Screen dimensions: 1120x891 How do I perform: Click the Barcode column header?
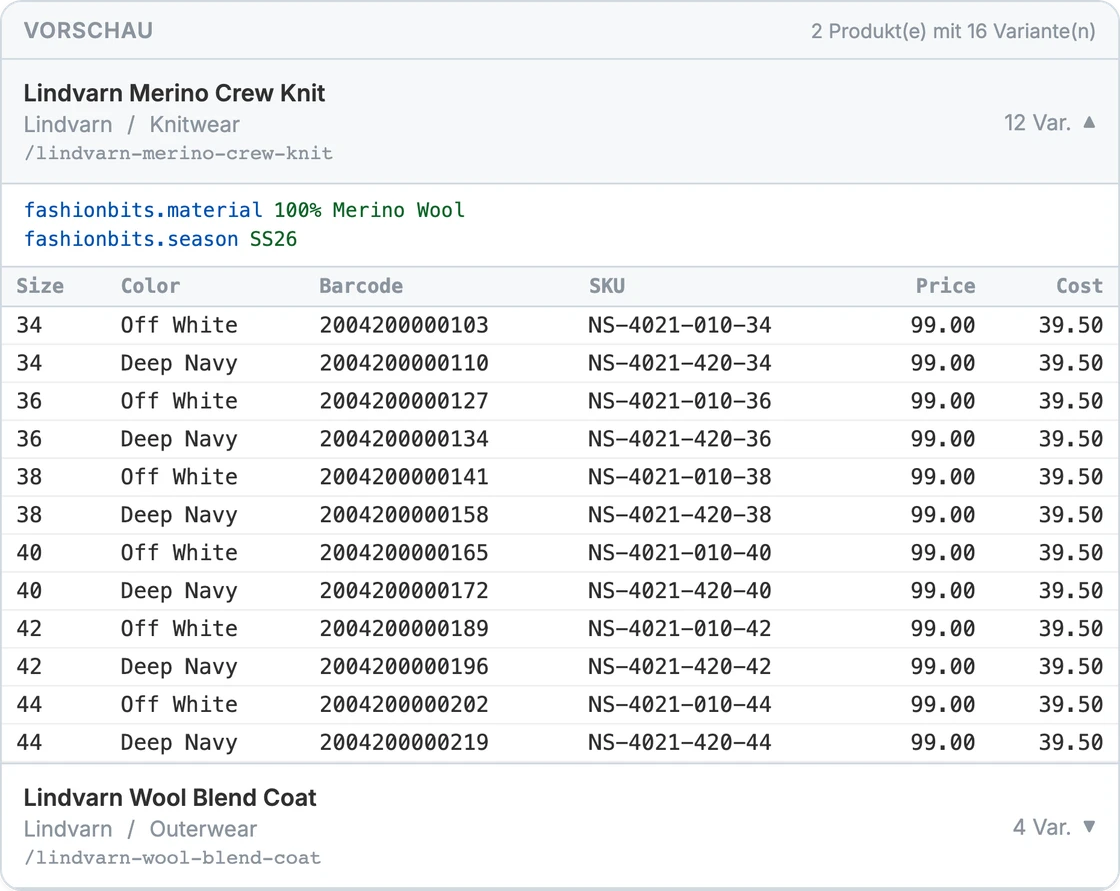tap(361, 286)
